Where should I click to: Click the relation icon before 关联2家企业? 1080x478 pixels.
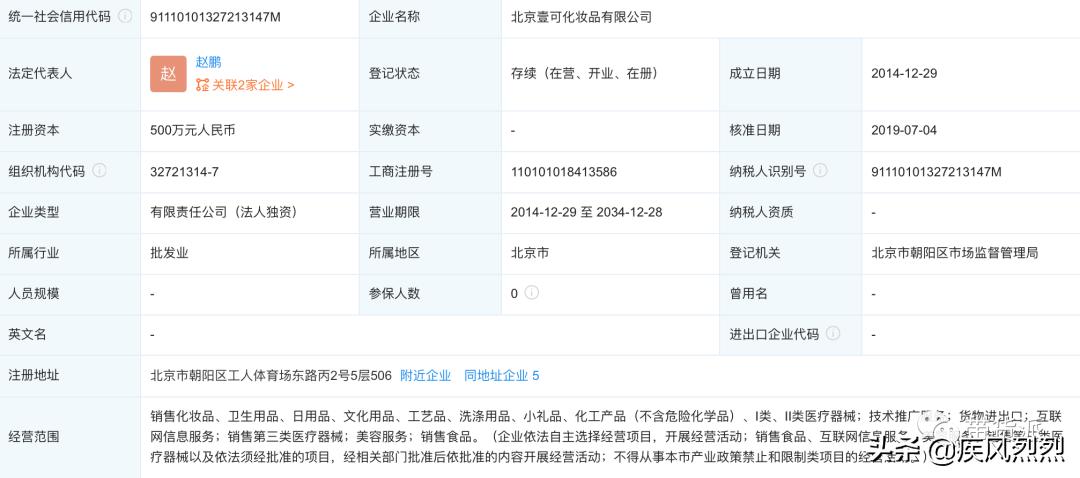click(x=202, y=85)
